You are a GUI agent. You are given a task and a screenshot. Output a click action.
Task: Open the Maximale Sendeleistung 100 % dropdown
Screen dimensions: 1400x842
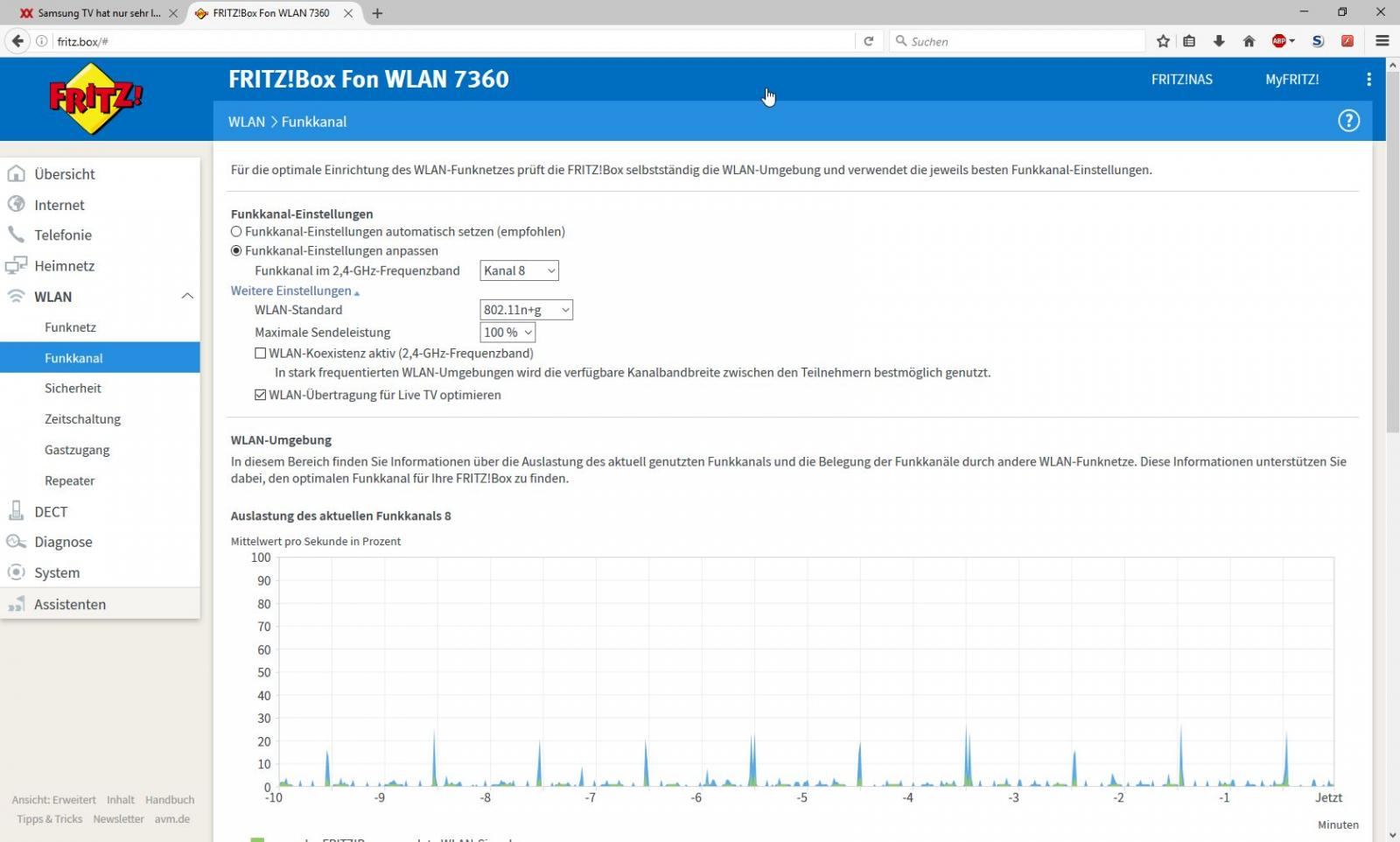pyautogui.click(x=507, y=333)
